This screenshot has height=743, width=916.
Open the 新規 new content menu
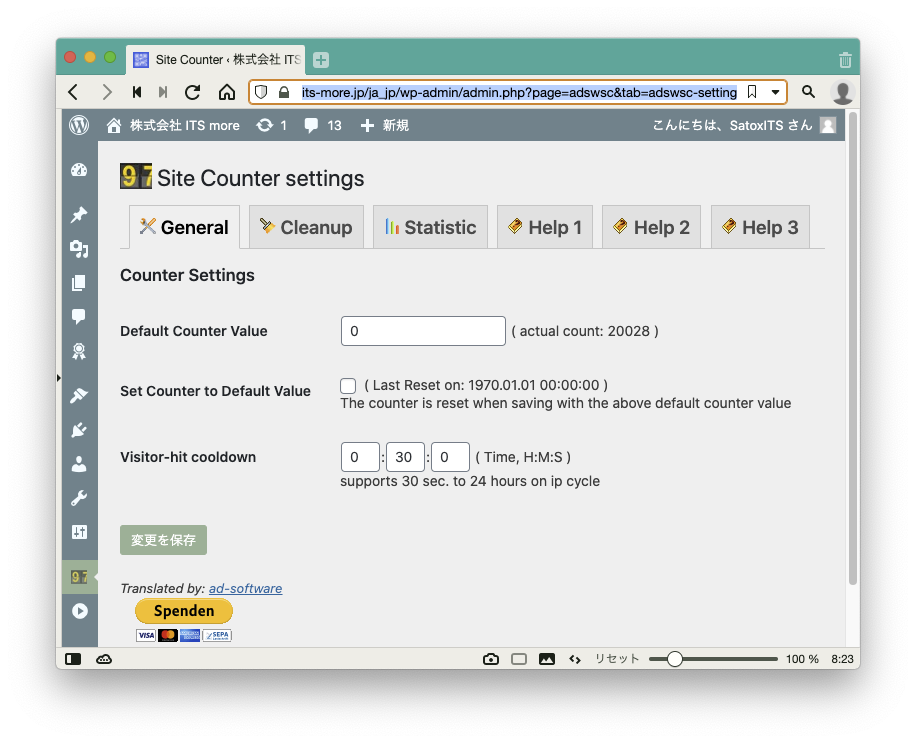[384, 125]
